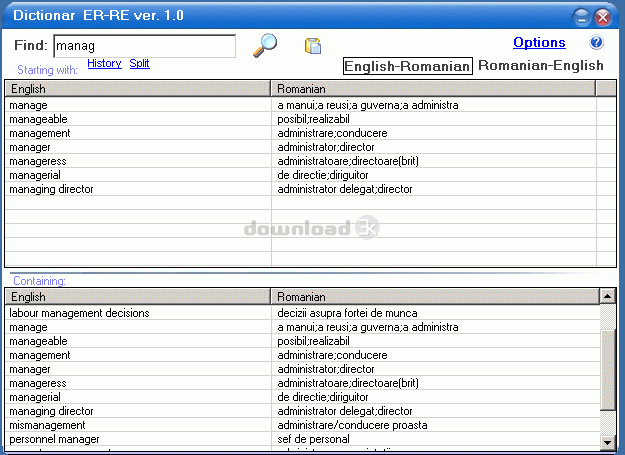Select 'personnel manager' in the Containing list
This screenshot has height=455, width=625.
tap(54, 439)
